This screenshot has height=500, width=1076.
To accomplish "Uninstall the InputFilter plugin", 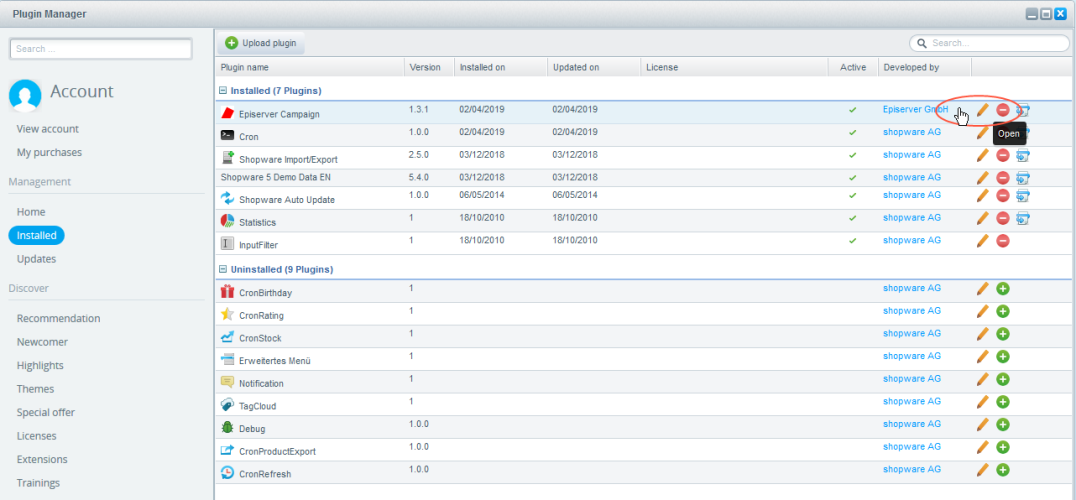I will (x=1003, y=241).
